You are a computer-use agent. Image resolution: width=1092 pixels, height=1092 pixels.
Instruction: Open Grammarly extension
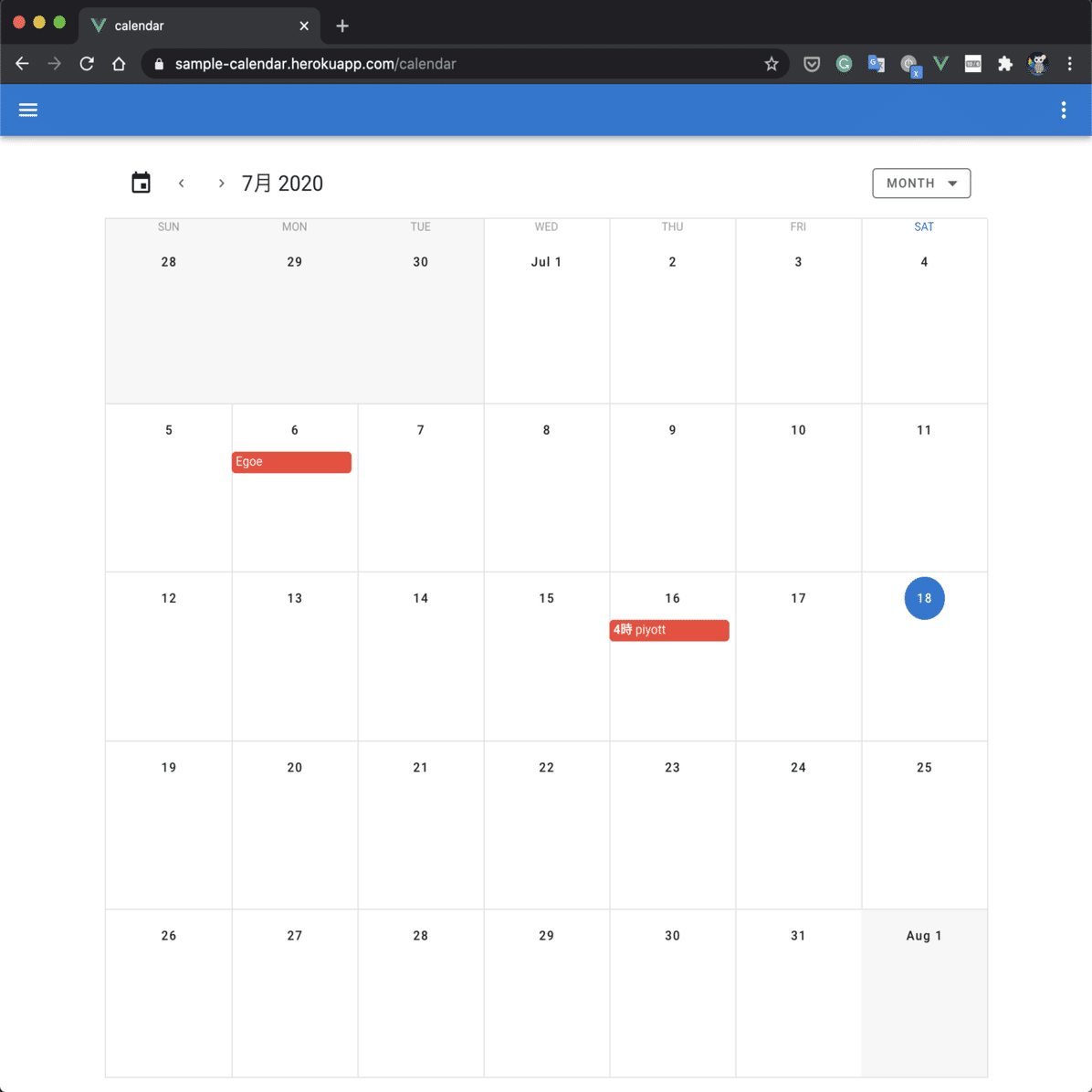point(844,64)
